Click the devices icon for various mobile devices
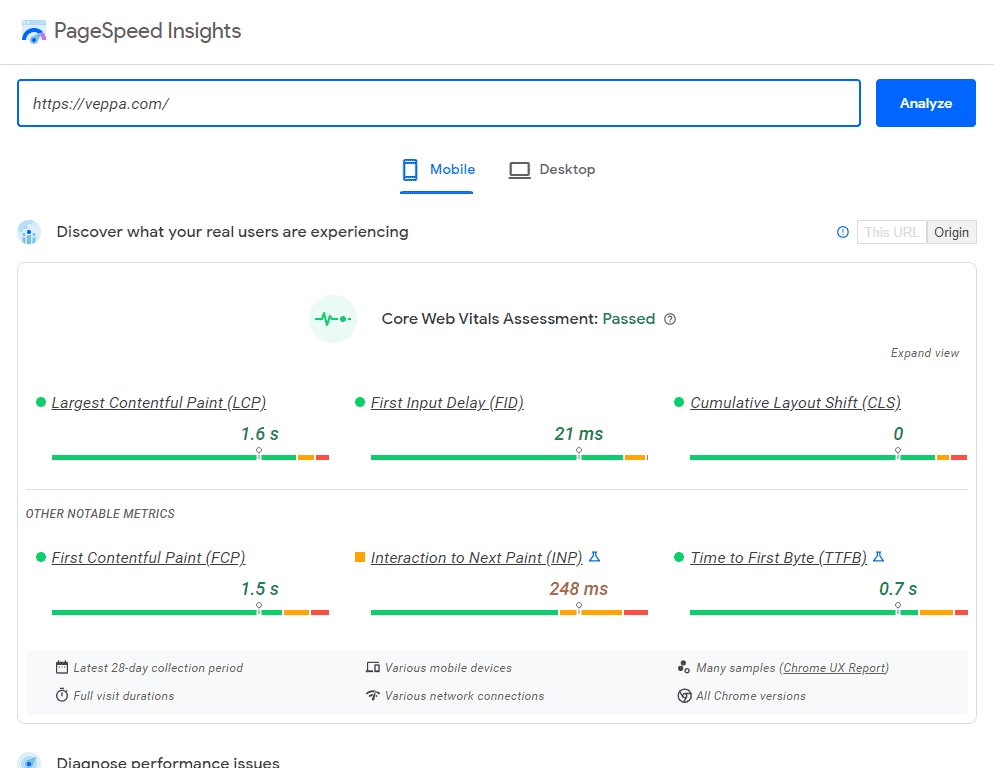 pos(373,667)
